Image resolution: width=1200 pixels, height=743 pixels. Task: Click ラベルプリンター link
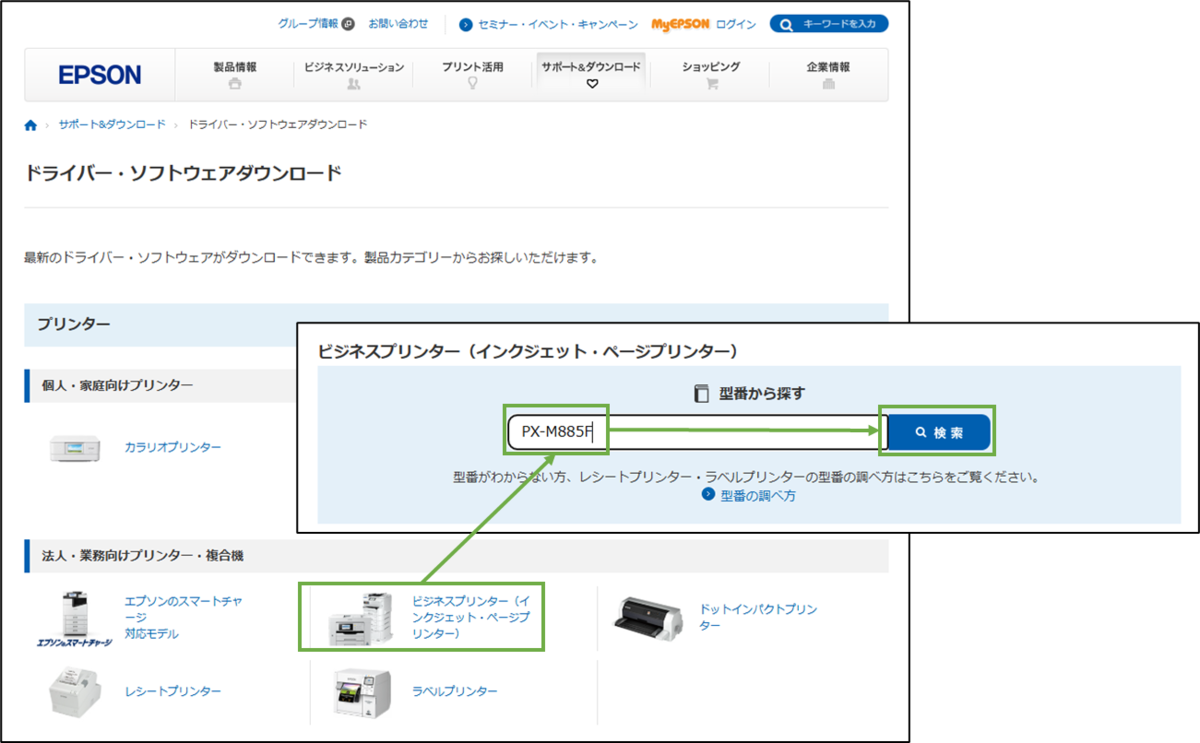coord(455,692)
